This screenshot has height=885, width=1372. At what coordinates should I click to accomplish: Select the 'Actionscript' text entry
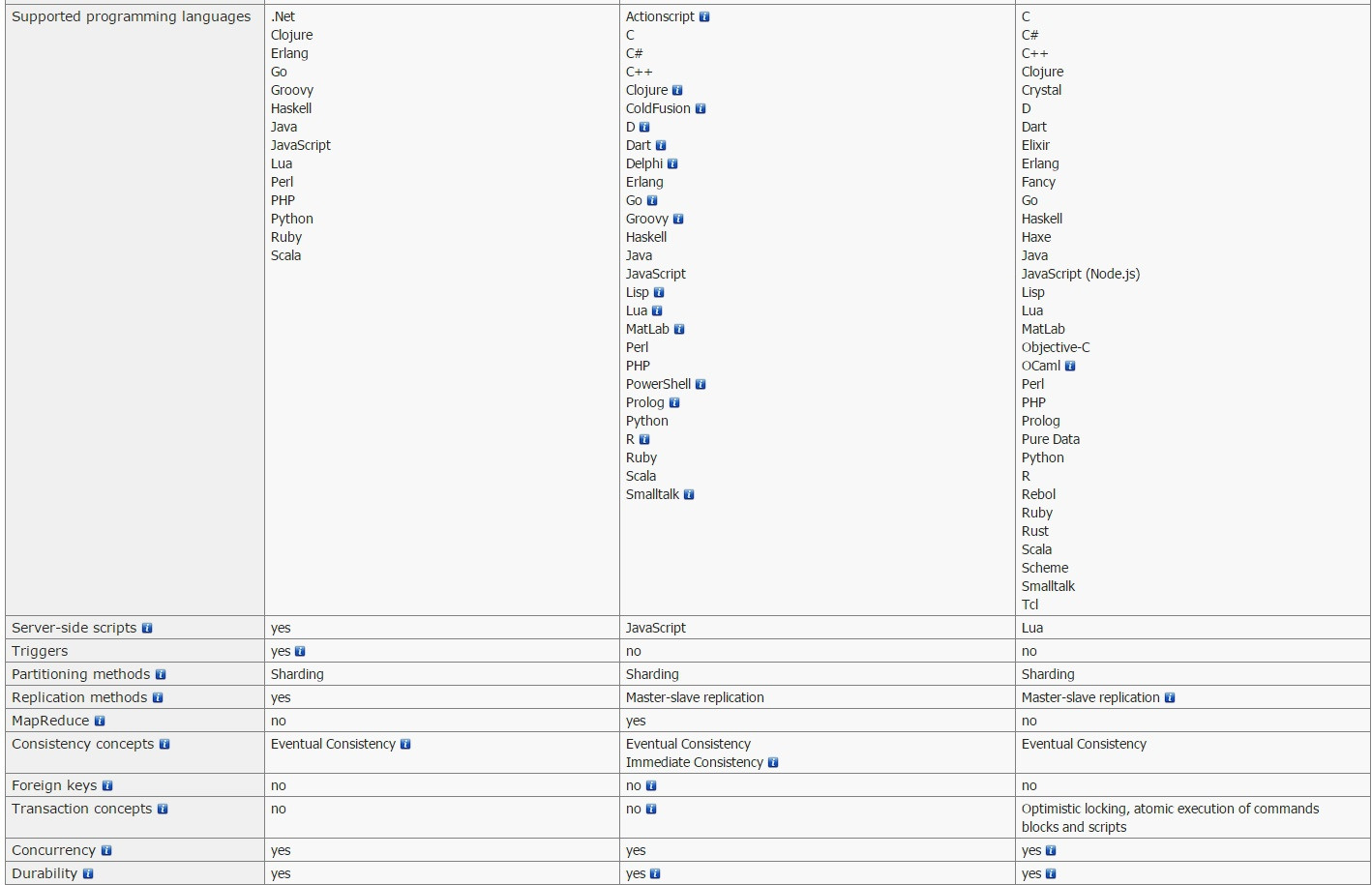pyautogui.click(x=660, y=16)
